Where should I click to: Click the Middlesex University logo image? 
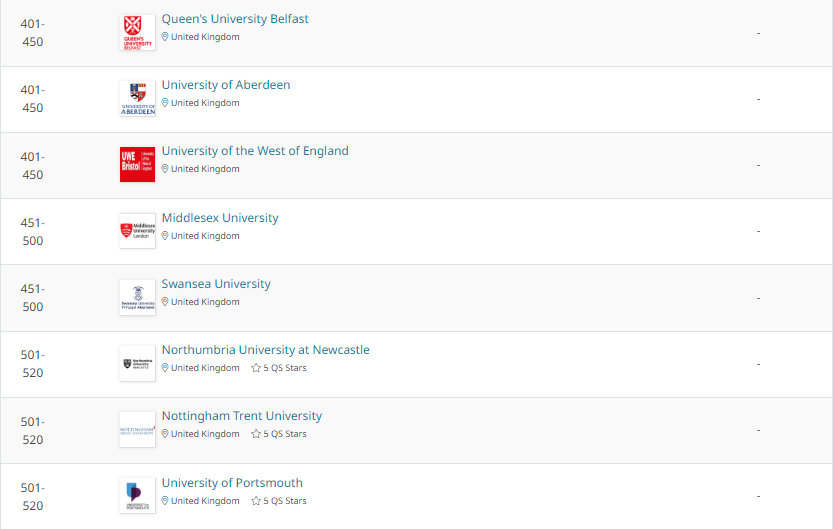(138, 231)
